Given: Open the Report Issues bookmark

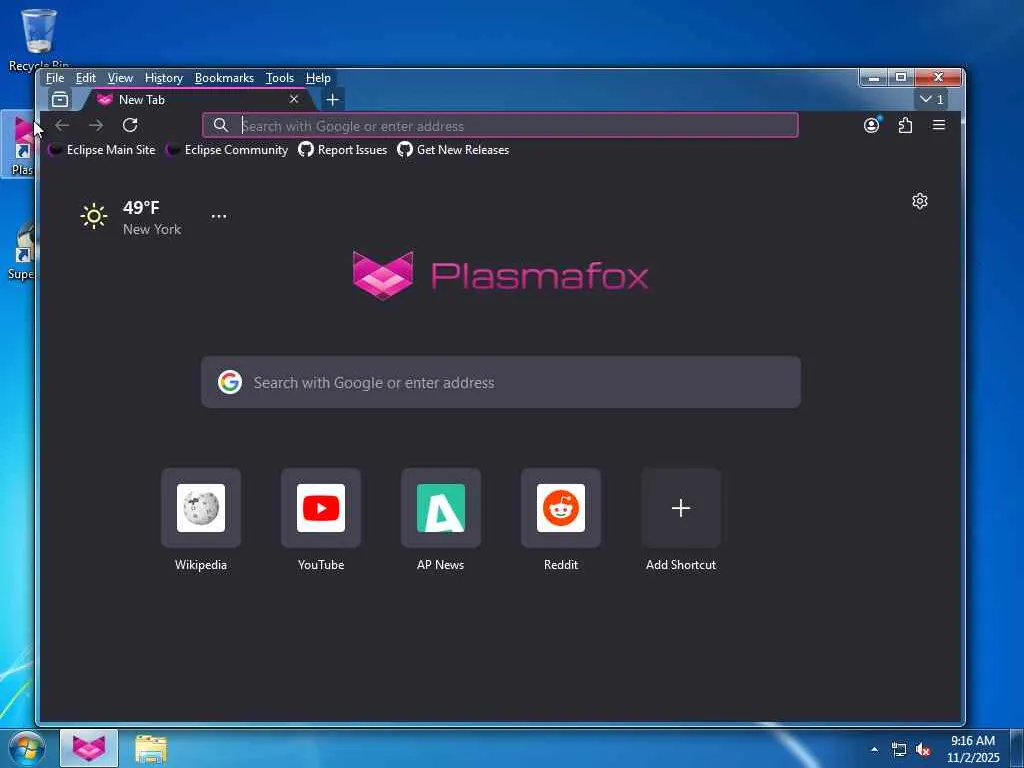Looking at the screenshot, I should coord(343,150).
